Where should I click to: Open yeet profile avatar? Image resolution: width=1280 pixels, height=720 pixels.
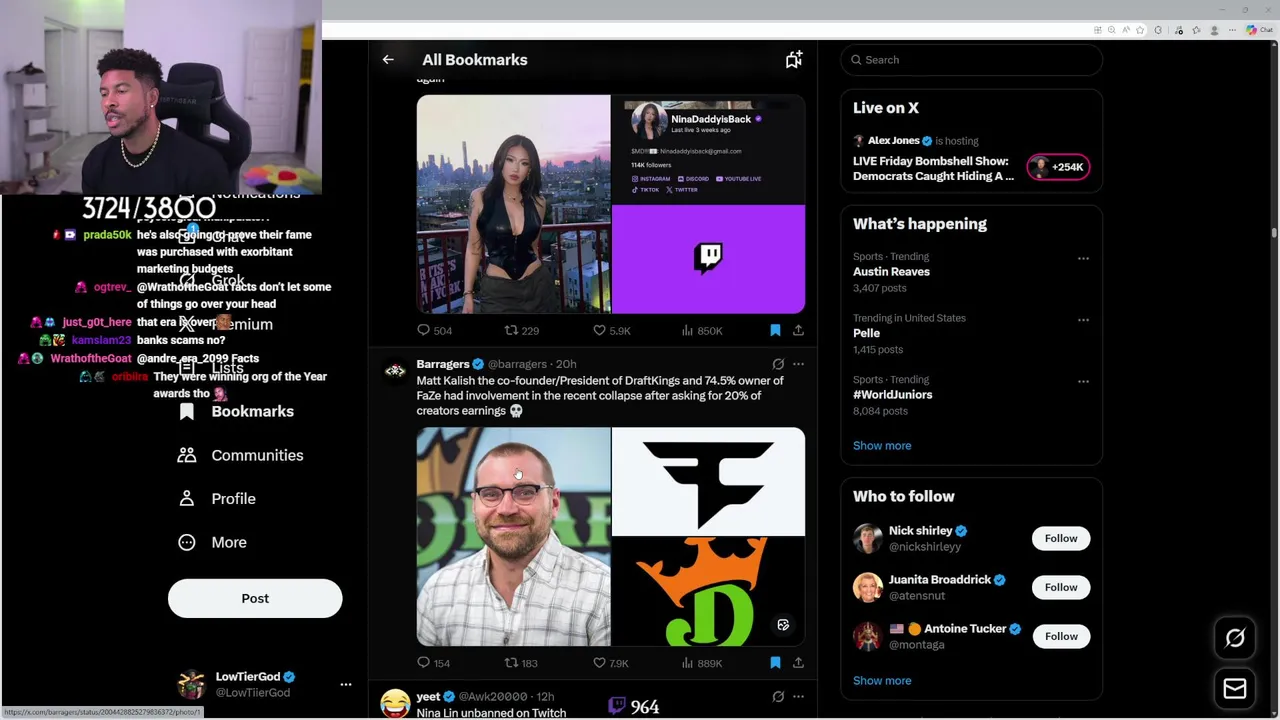[395, 703]
